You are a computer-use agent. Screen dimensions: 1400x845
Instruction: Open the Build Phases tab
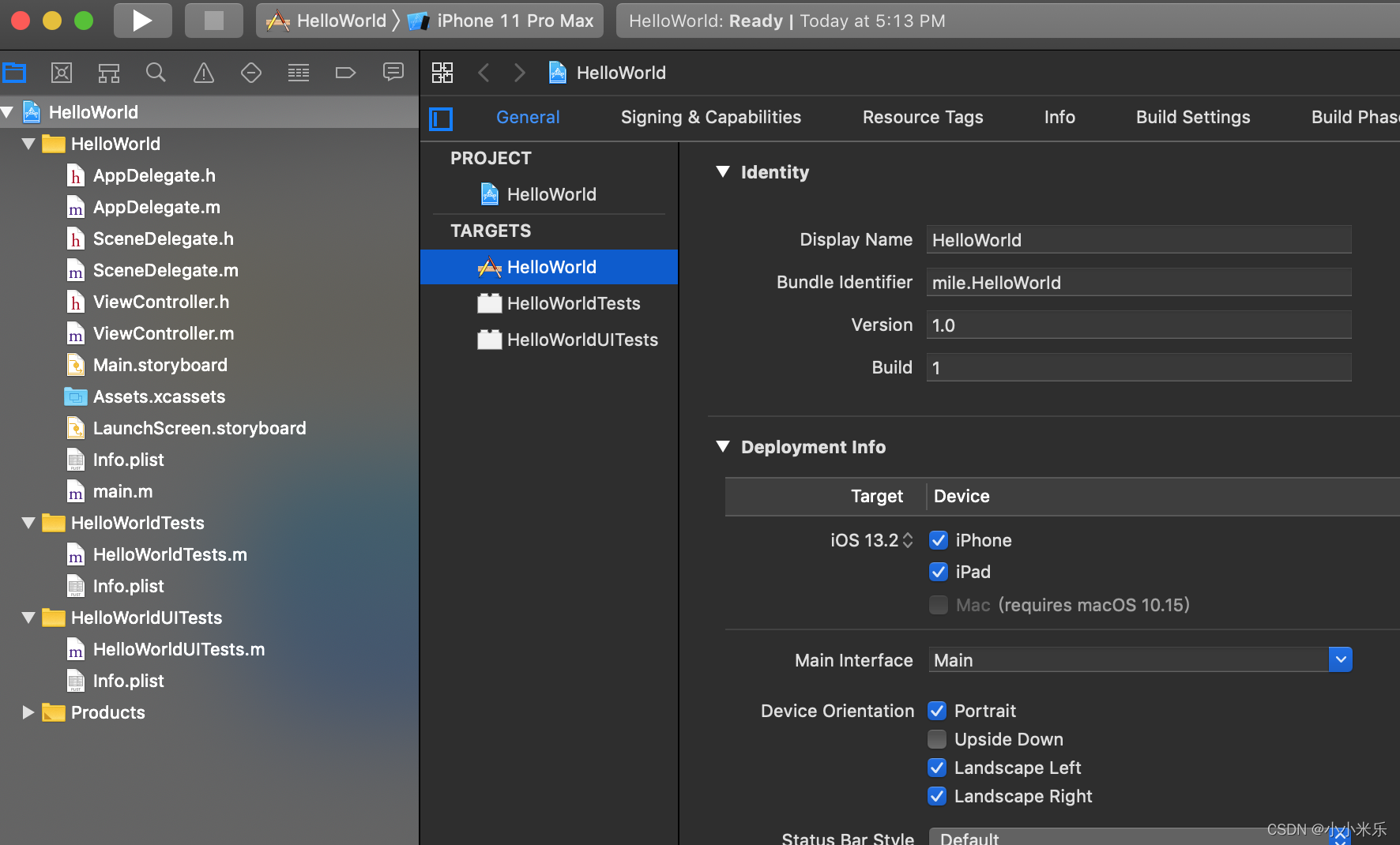pos(1354,117)
